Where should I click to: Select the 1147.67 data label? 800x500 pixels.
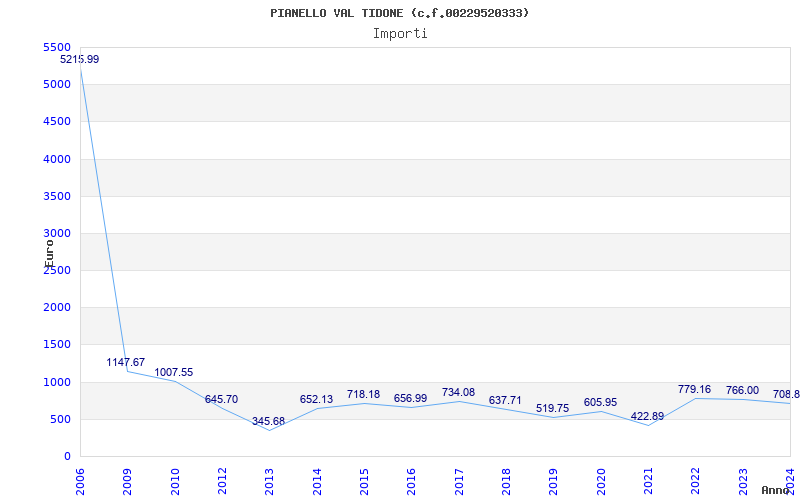coord(126,362)
